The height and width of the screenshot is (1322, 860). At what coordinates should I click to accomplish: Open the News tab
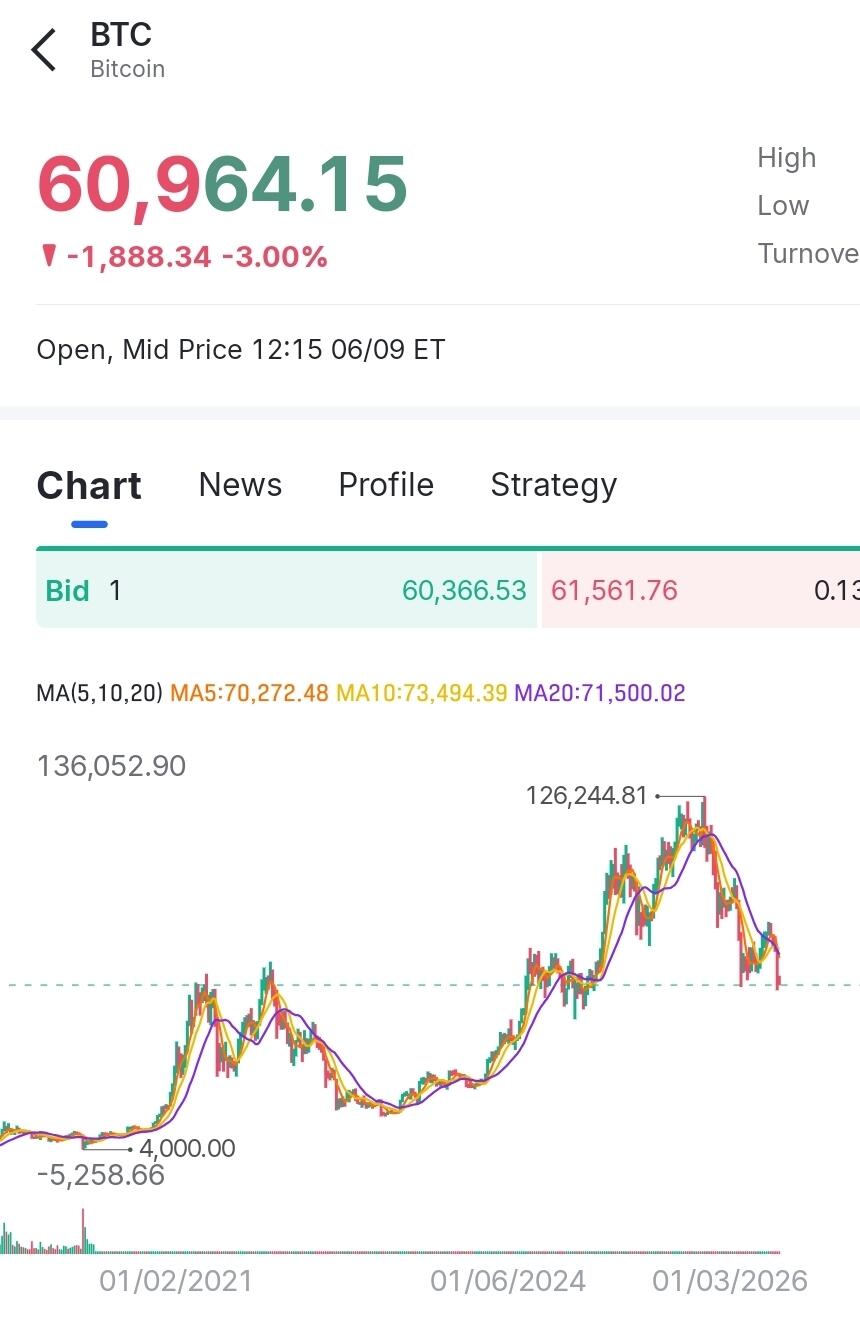point(240,485)
